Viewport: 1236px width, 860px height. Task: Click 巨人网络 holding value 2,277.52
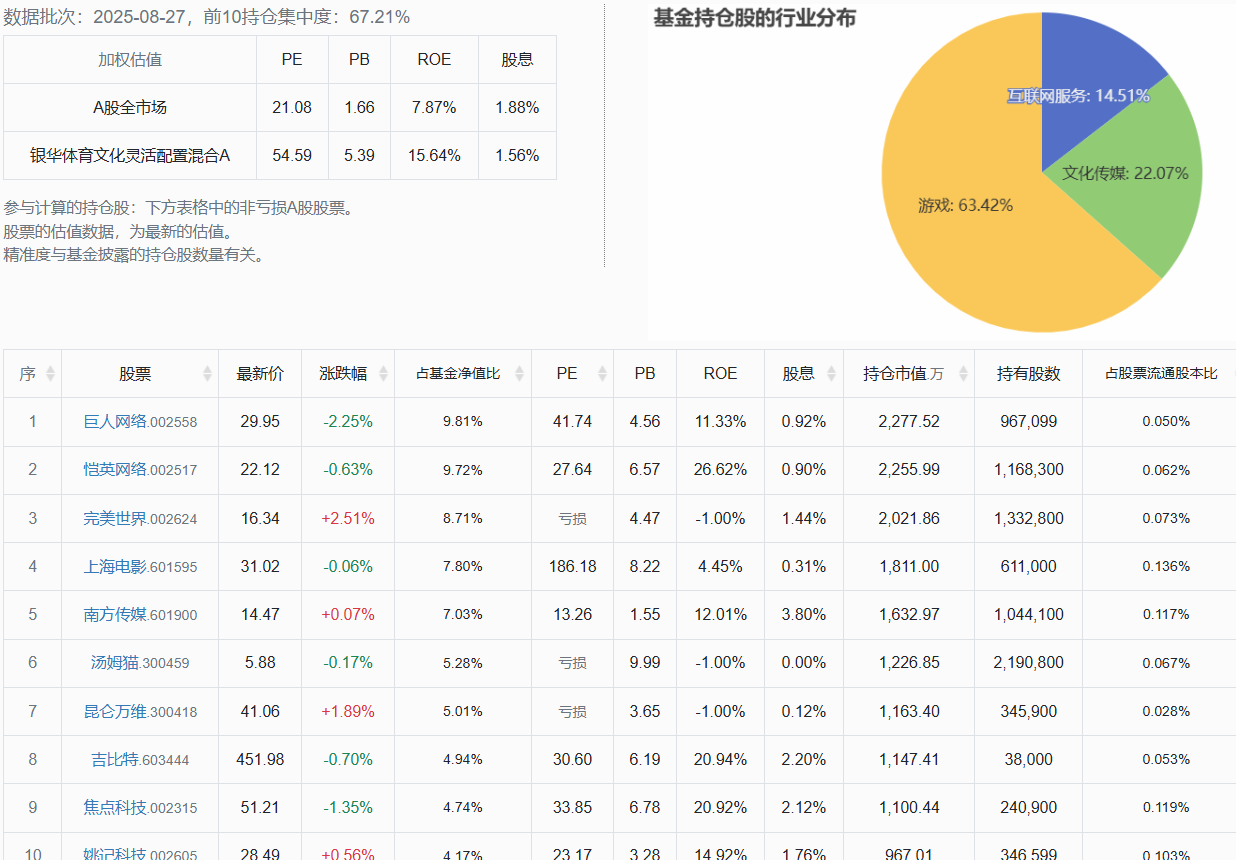tap(909, 422)
